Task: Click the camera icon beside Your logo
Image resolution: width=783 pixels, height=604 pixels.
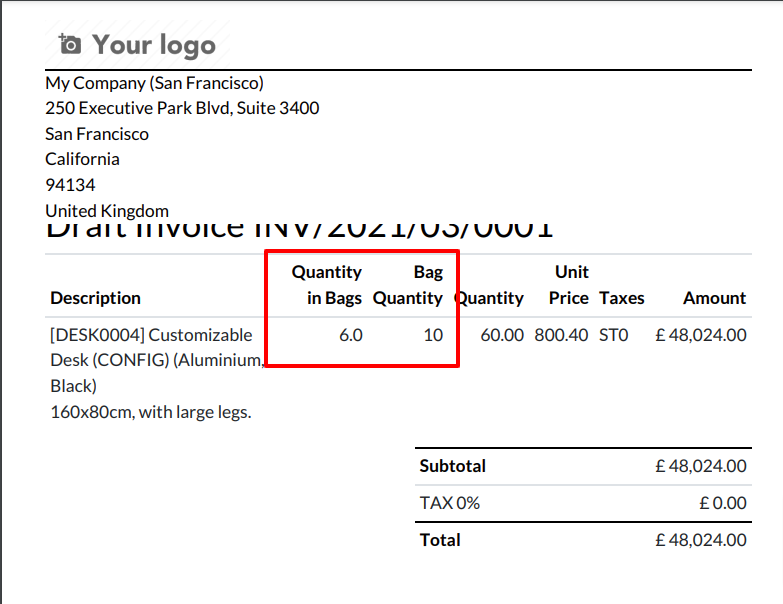Action: (x=69, y=44)
